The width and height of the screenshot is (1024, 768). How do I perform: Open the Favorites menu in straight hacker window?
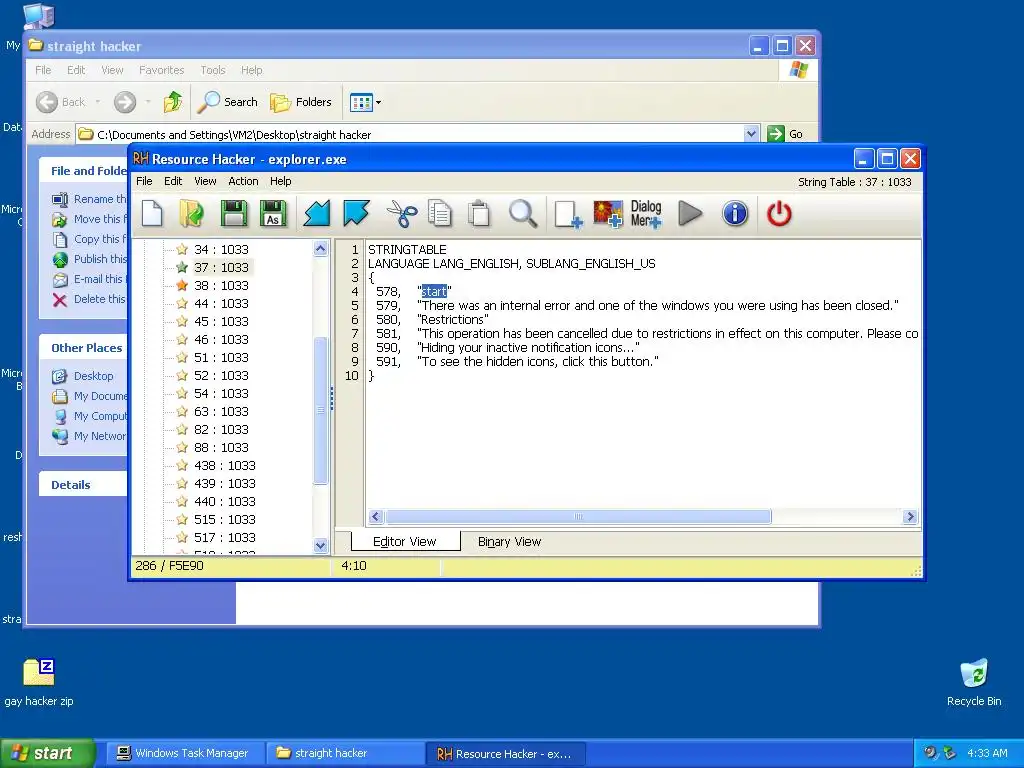click(x=161, y=70)
